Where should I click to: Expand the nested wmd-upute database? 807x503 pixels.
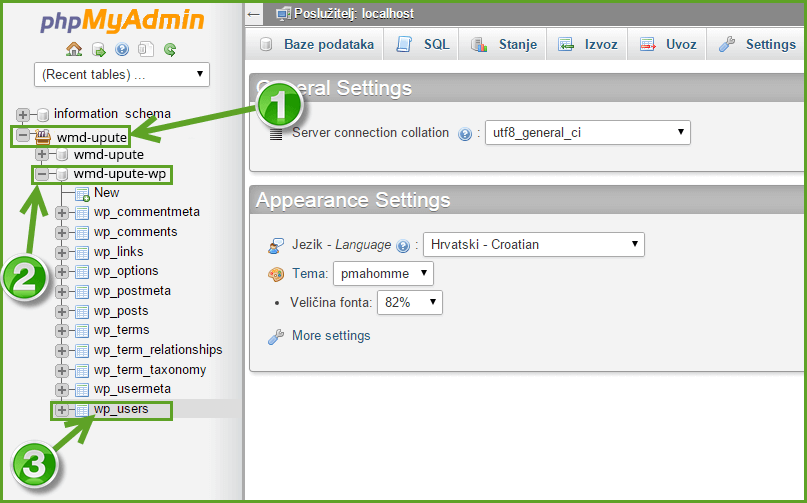pos(42,154)
